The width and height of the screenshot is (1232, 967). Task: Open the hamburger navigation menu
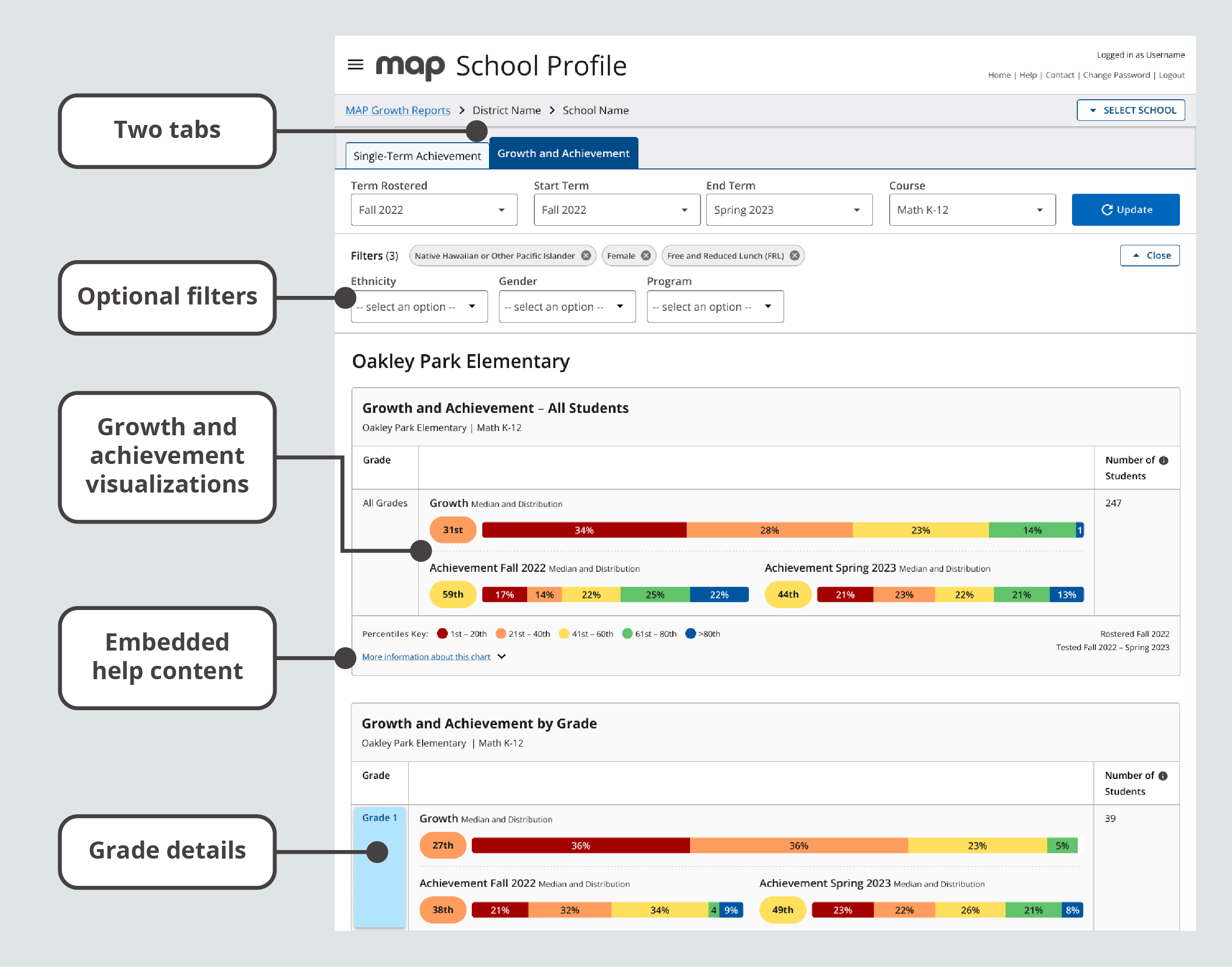tap(356, 64)
